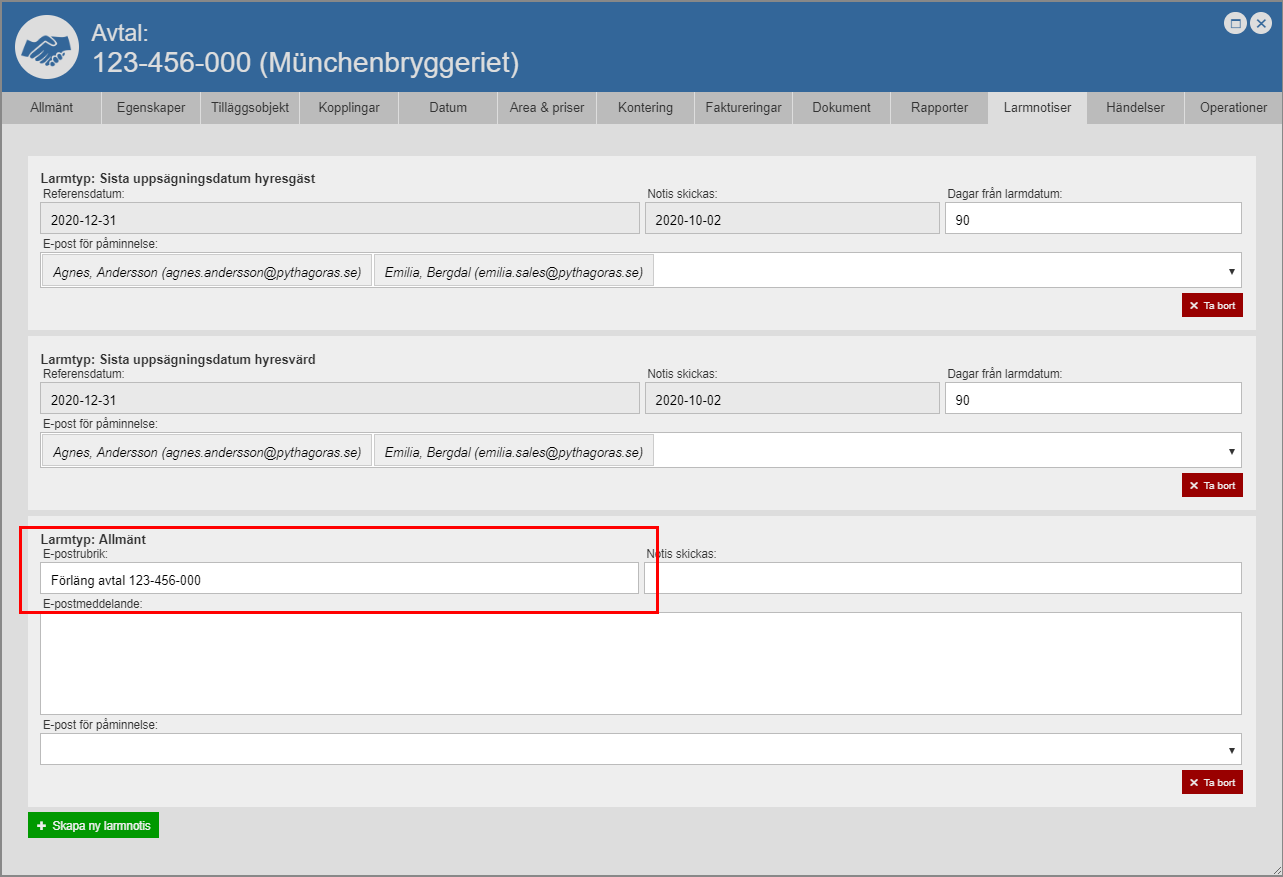Click the maximize window icon in header
This screenshot has width=1283, height=877.
(x=1236, y=24)
